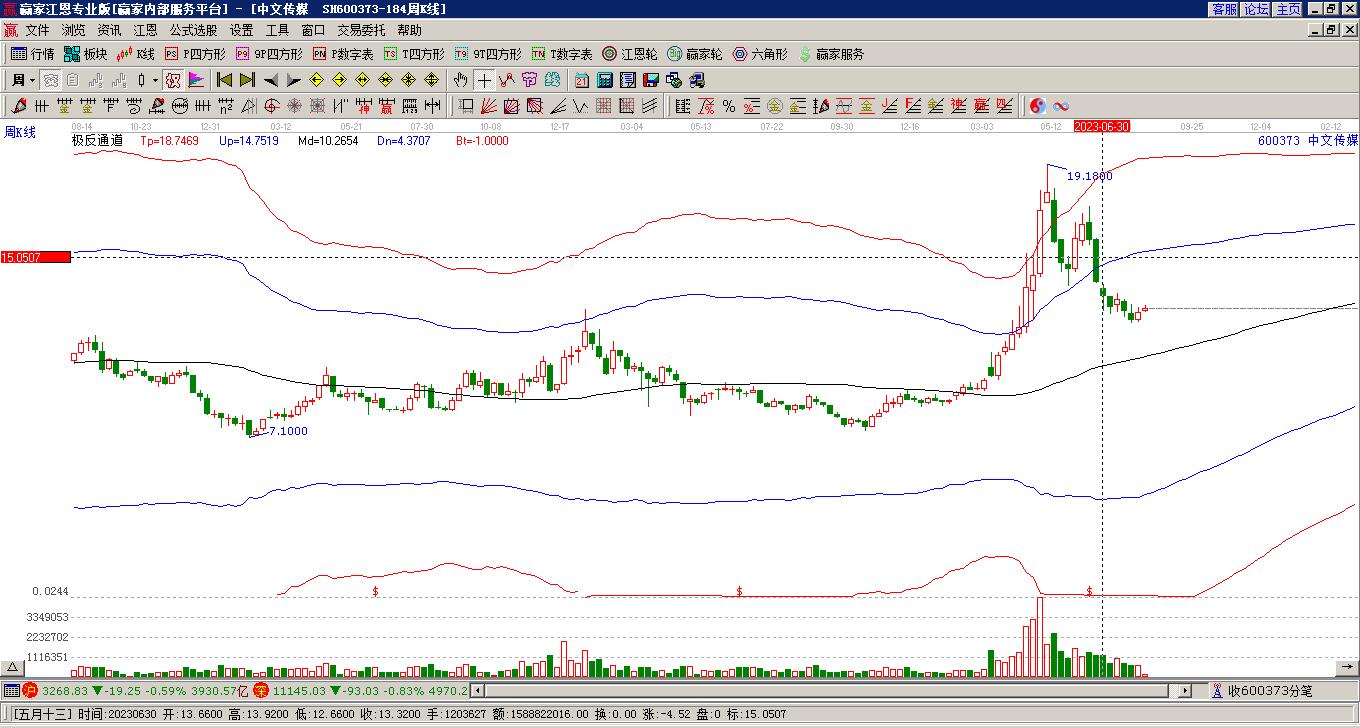This screenshot has height=728, width=1360.
Task: Select the circular Gann wheel drawing tool
Action: pyautogui.click(x=180, y=106)
